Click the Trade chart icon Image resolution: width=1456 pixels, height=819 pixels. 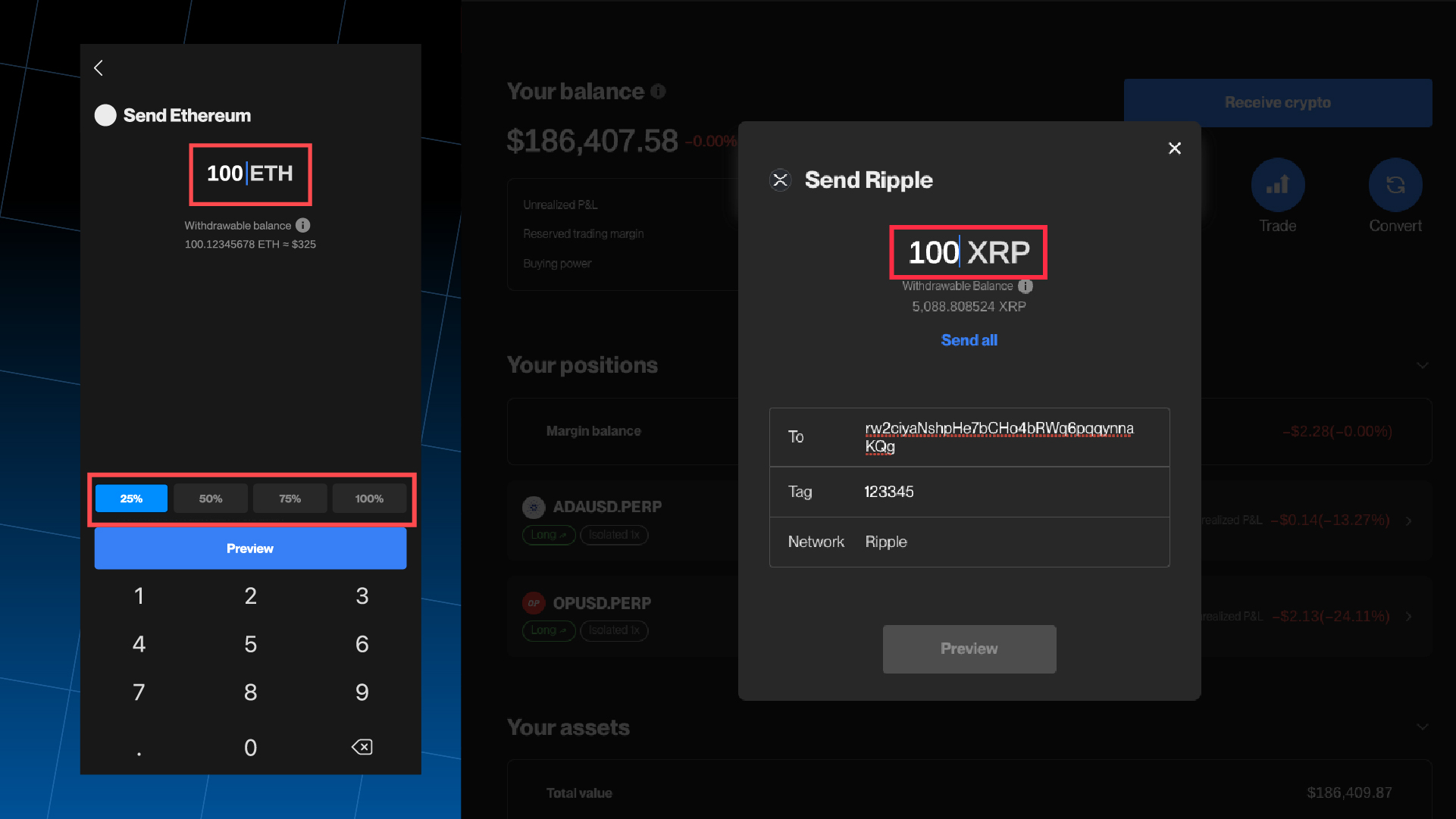[x=1277, y=185]
